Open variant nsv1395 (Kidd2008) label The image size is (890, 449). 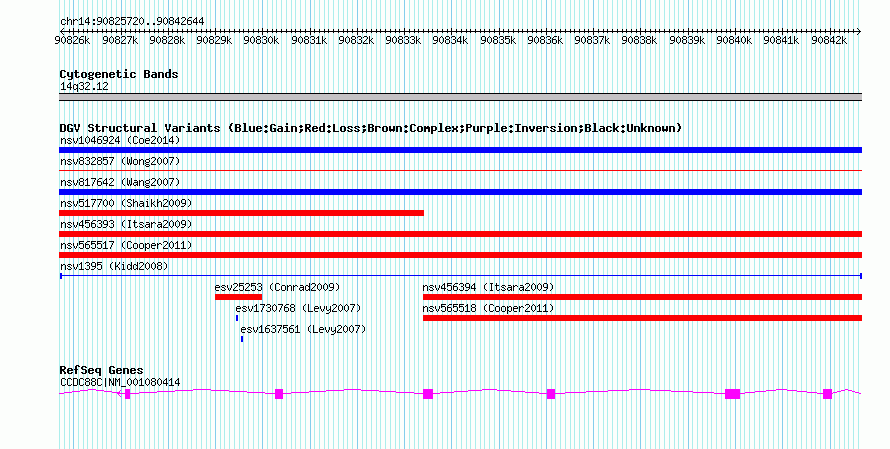click(114, 266)
